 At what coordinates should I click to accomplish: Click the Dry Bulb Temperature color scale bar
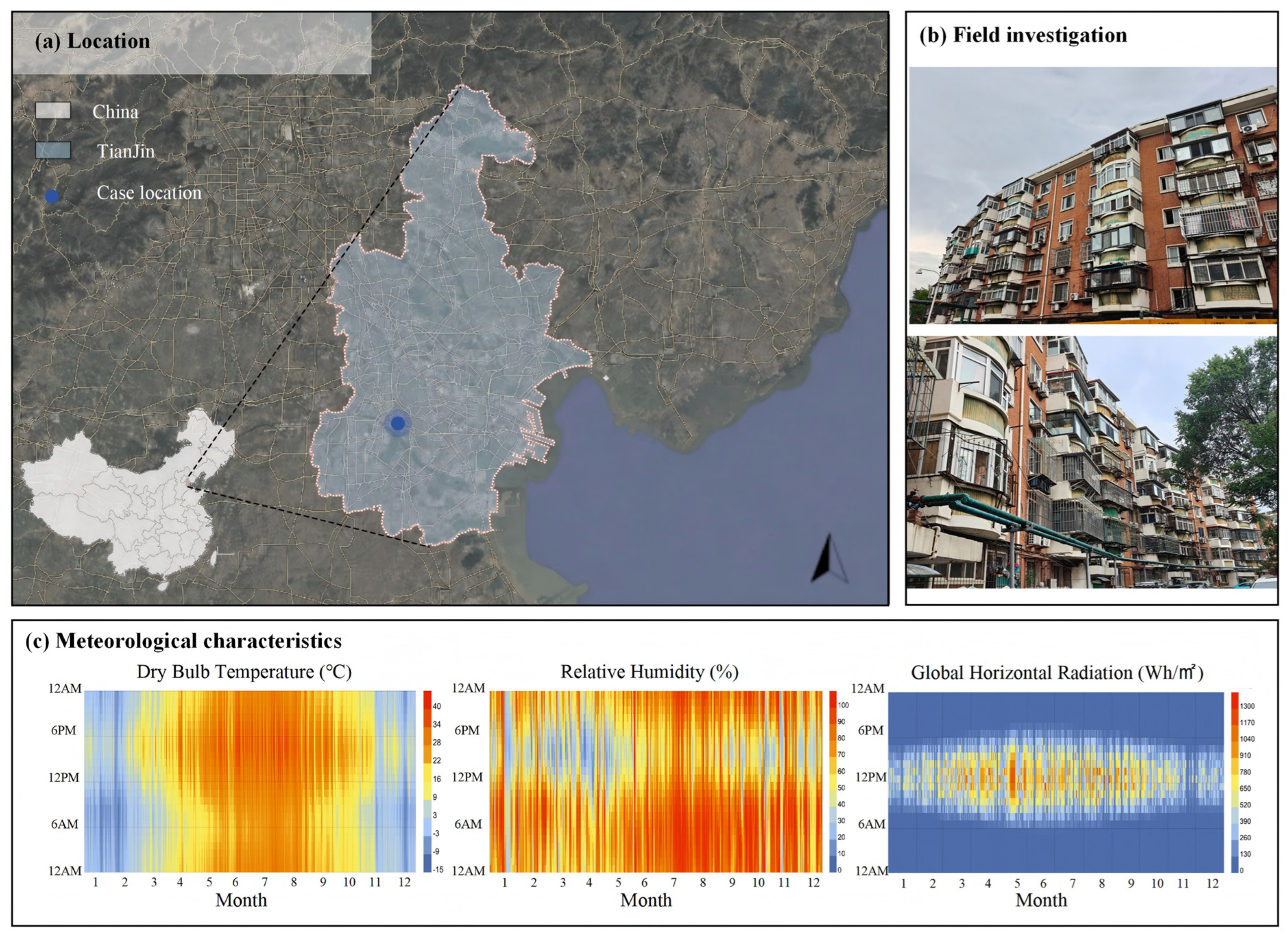pos(427,781)
